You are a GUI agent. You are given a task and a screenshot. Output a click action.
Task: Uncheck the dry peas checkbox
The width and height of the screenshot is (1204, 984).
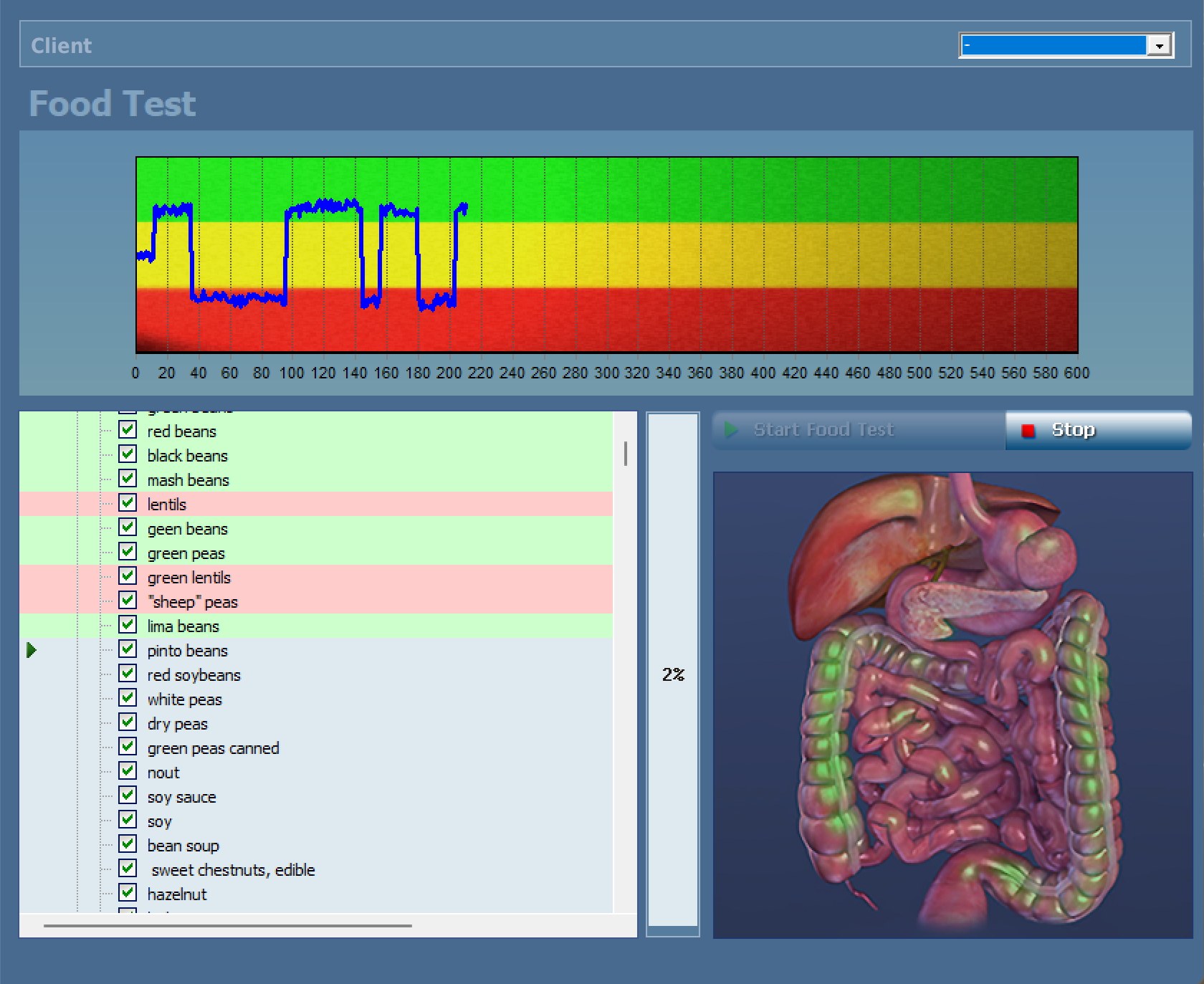(x=128, y=722)
